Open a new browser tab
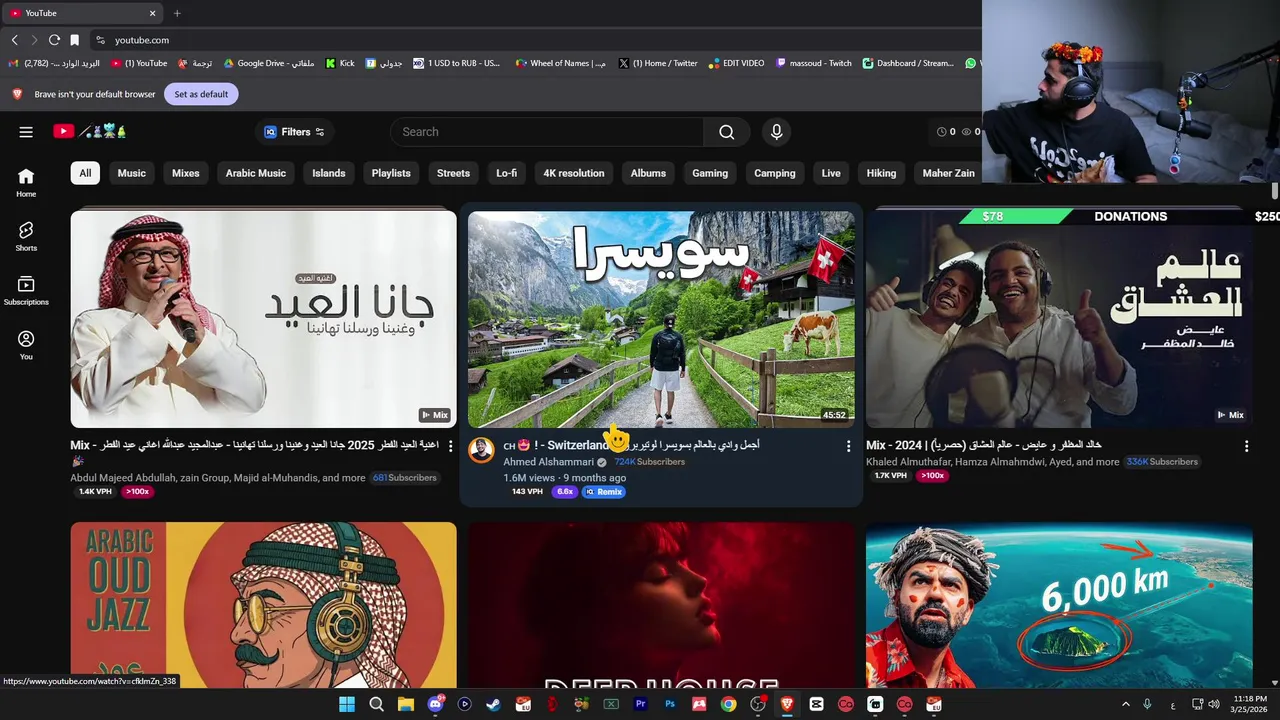1280x720 pixels. point(177,13)
